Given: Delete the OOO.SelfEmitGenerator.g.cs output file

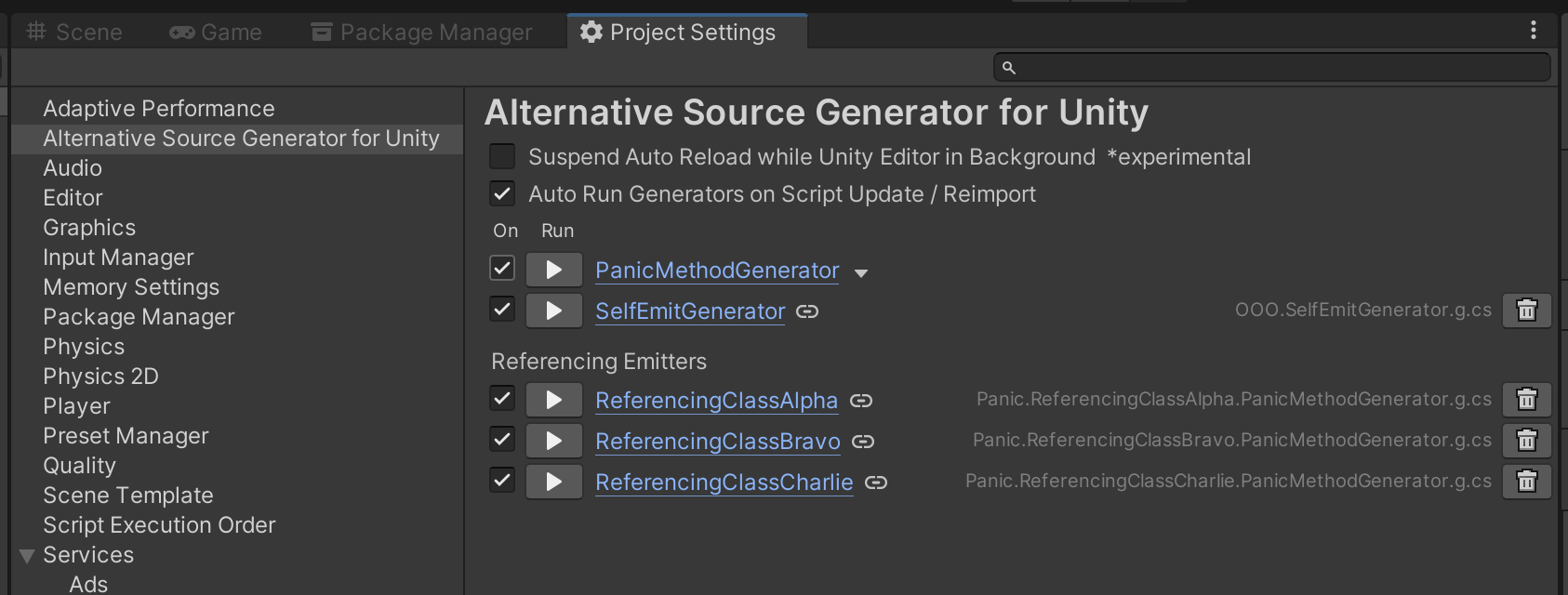Looking at the screenshot, I should [x=1526, y=311].
